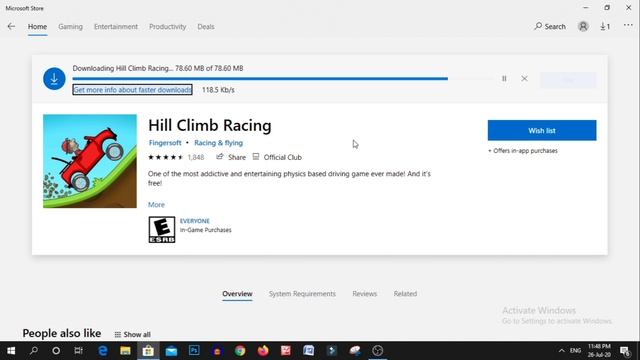Open the EVERYONE rating link
Image resolution: width=640 pixels, height=360 pixels.
(x=195, y=221)
